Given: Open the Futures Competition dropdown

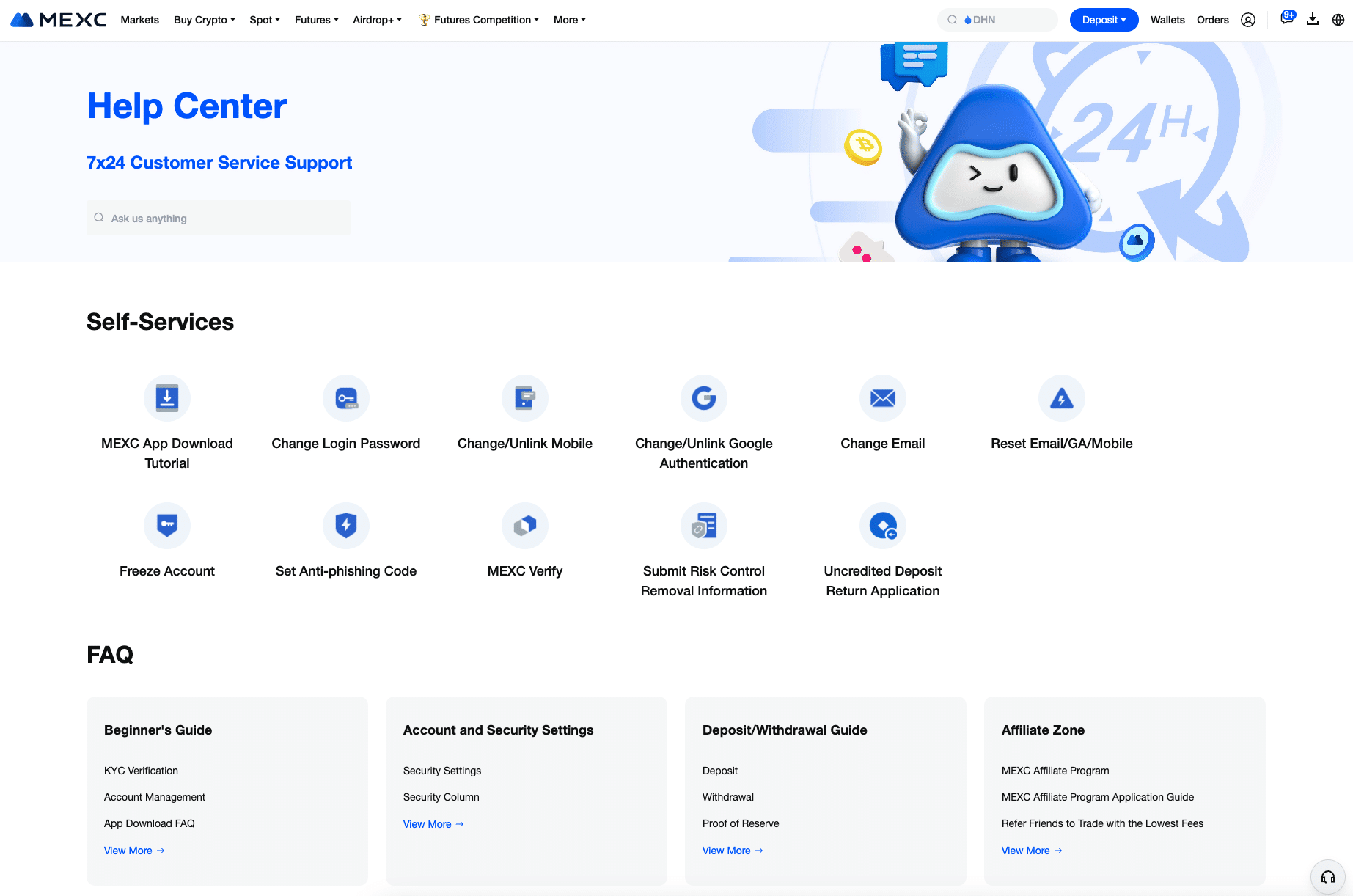Looking at the screenshot, I should tap(486, 20).
